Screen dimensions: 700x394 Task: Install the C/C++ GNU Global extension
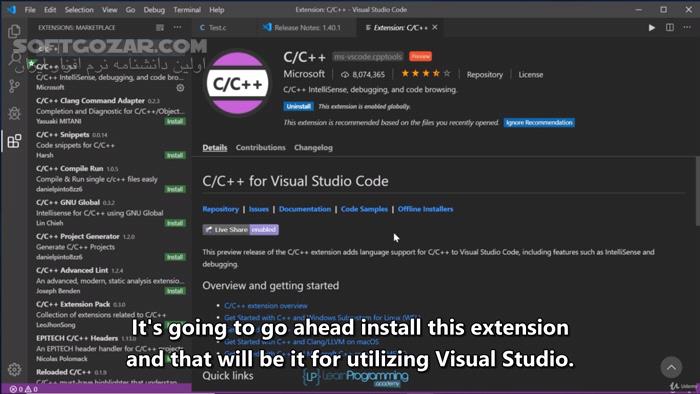[175, 223]
